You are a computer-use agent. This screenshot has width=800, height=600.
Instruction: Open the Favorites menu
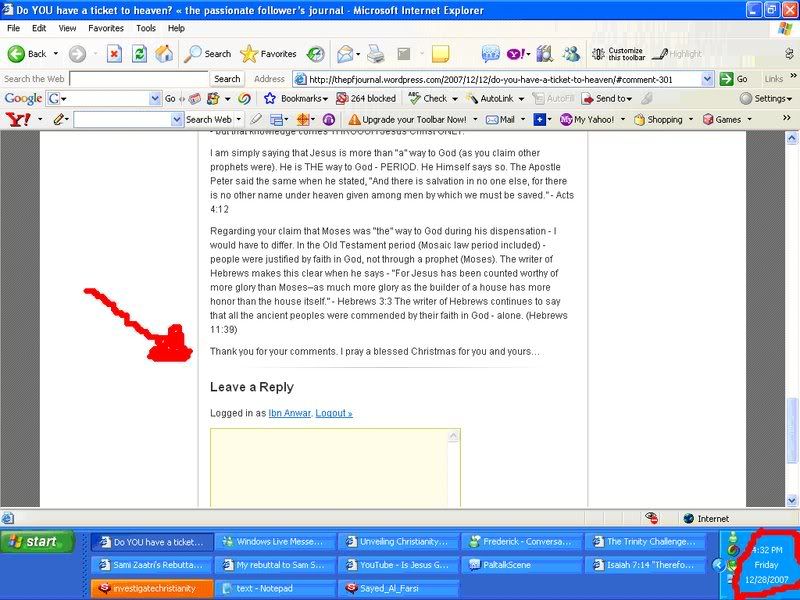[106, 28]
